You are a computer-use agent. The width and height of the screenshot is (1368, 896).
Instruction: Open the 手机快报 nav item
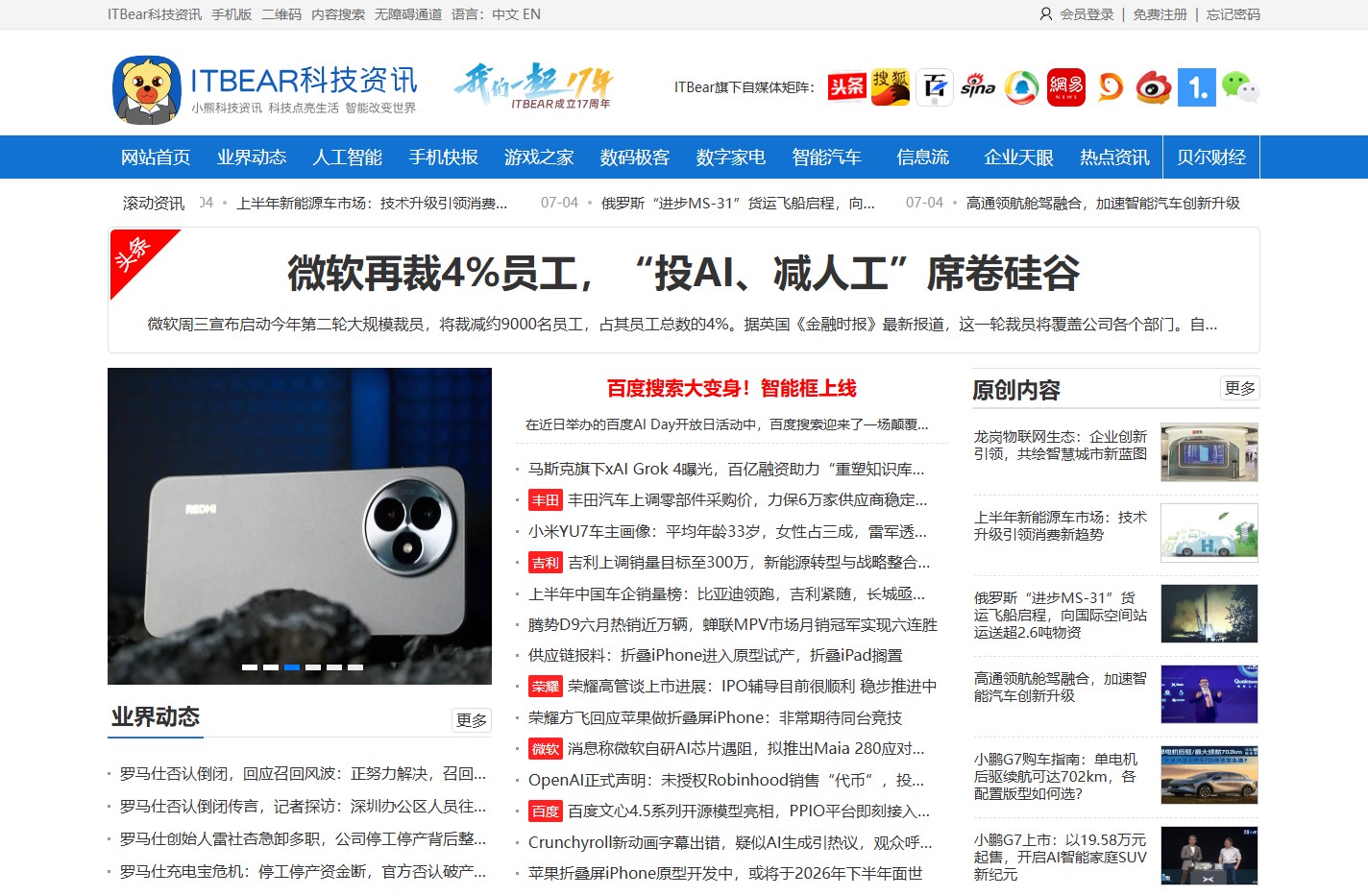[444, 157]
